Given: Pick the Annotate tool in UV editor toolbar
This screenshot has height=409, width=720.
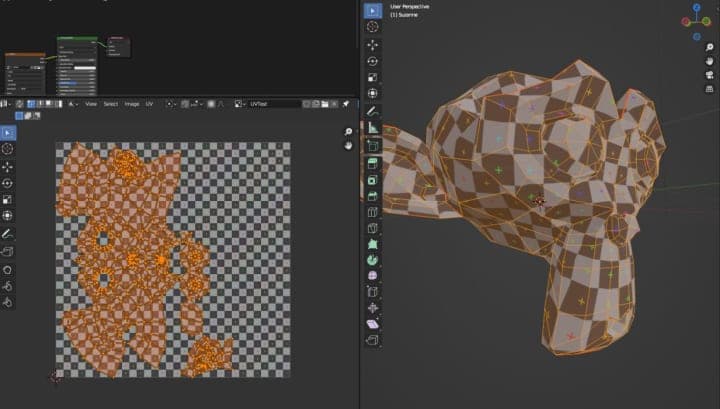Looking at the screenshot, I should [x=9, y=233].
